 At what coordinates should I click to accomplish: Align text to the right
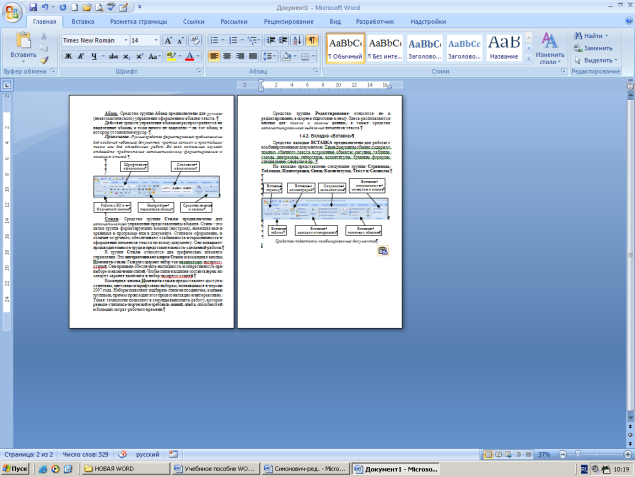click(240, 56)
